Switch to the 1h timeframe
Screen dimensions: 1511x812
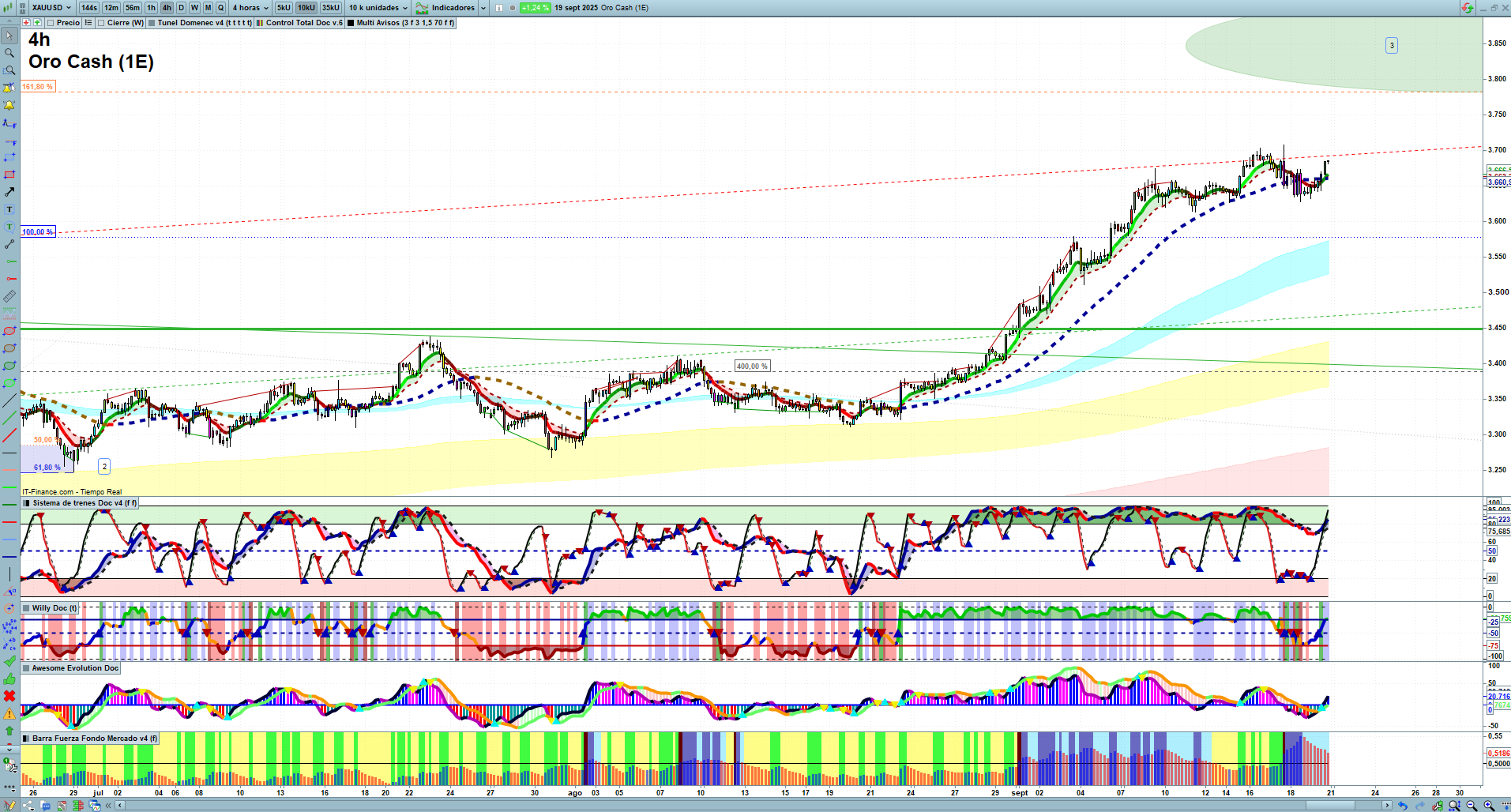click(151, 8)
